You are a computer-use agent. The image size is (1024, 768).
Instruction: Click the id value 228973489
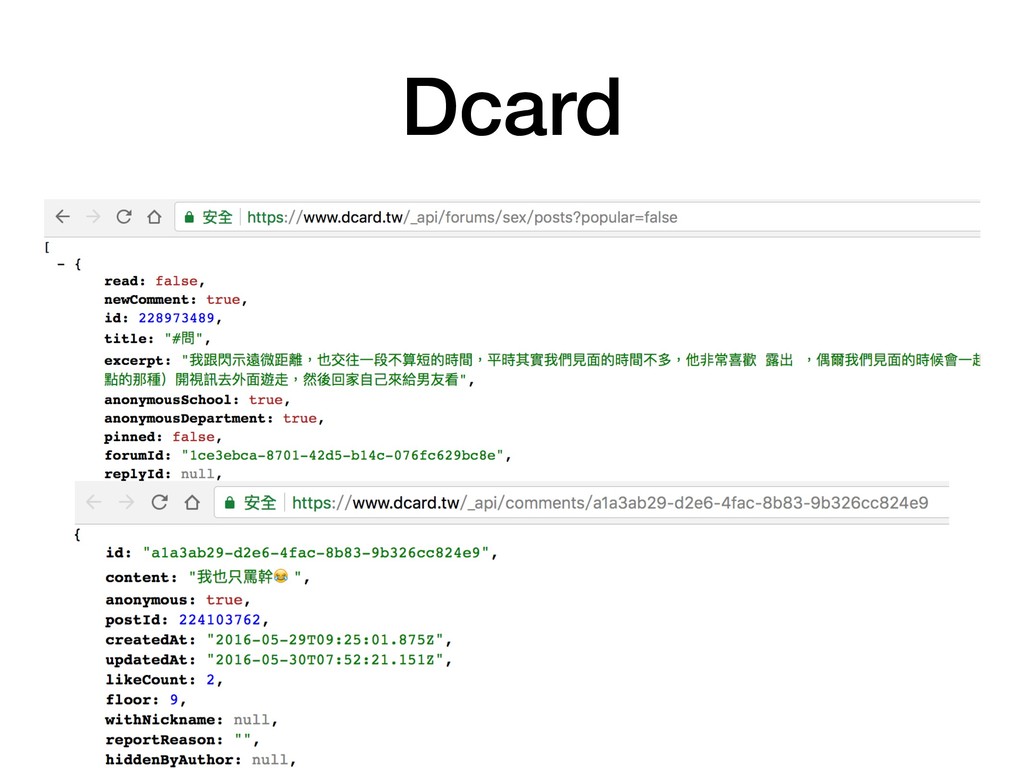(176, 318)
